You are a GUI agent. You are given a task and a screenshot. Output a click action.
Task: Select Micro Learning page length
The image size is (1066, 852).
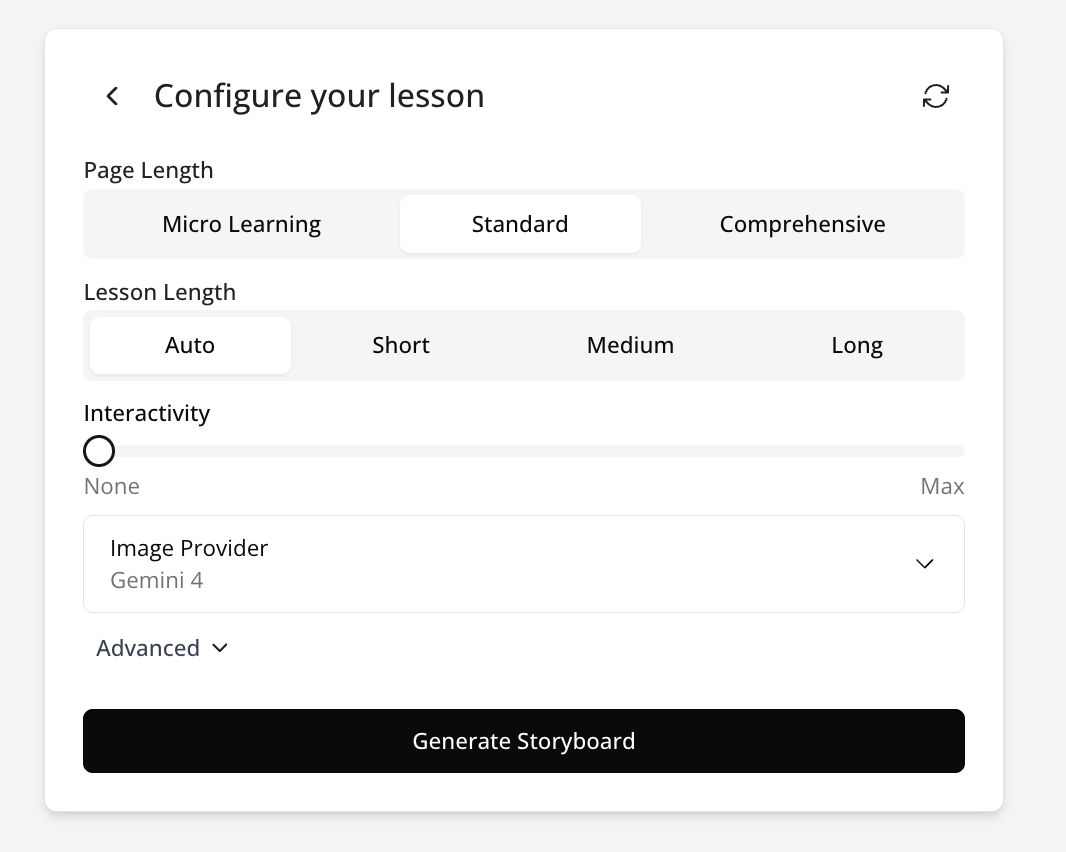click(x=242, y=224)
